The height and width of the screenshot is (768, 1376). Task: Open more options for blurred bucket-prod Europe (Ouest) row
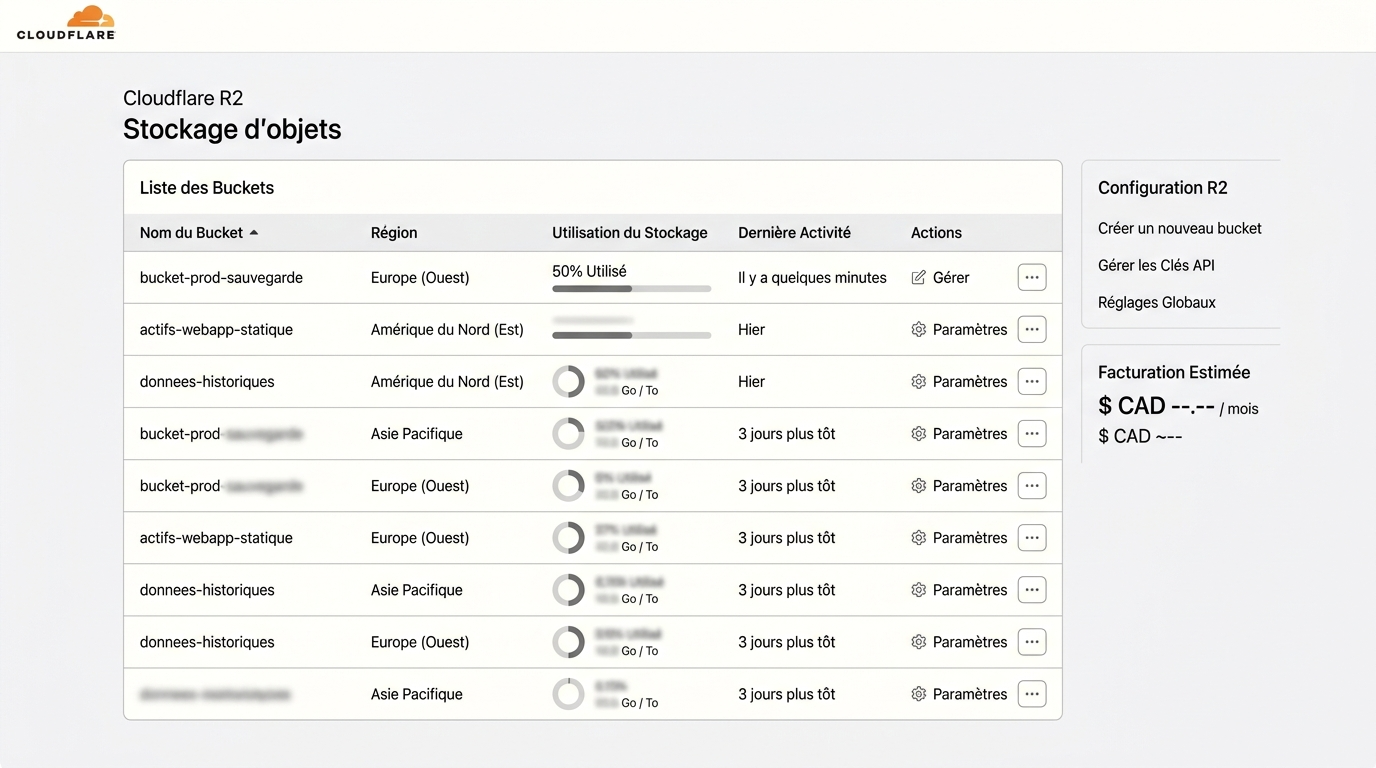1032,485
